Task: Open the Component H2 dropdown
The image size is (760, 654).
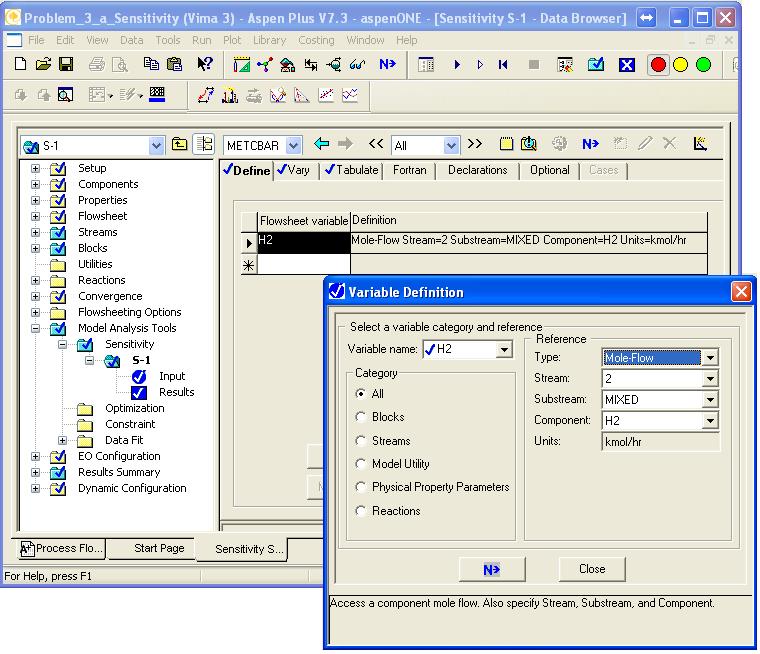Action: tap(710, 421)
